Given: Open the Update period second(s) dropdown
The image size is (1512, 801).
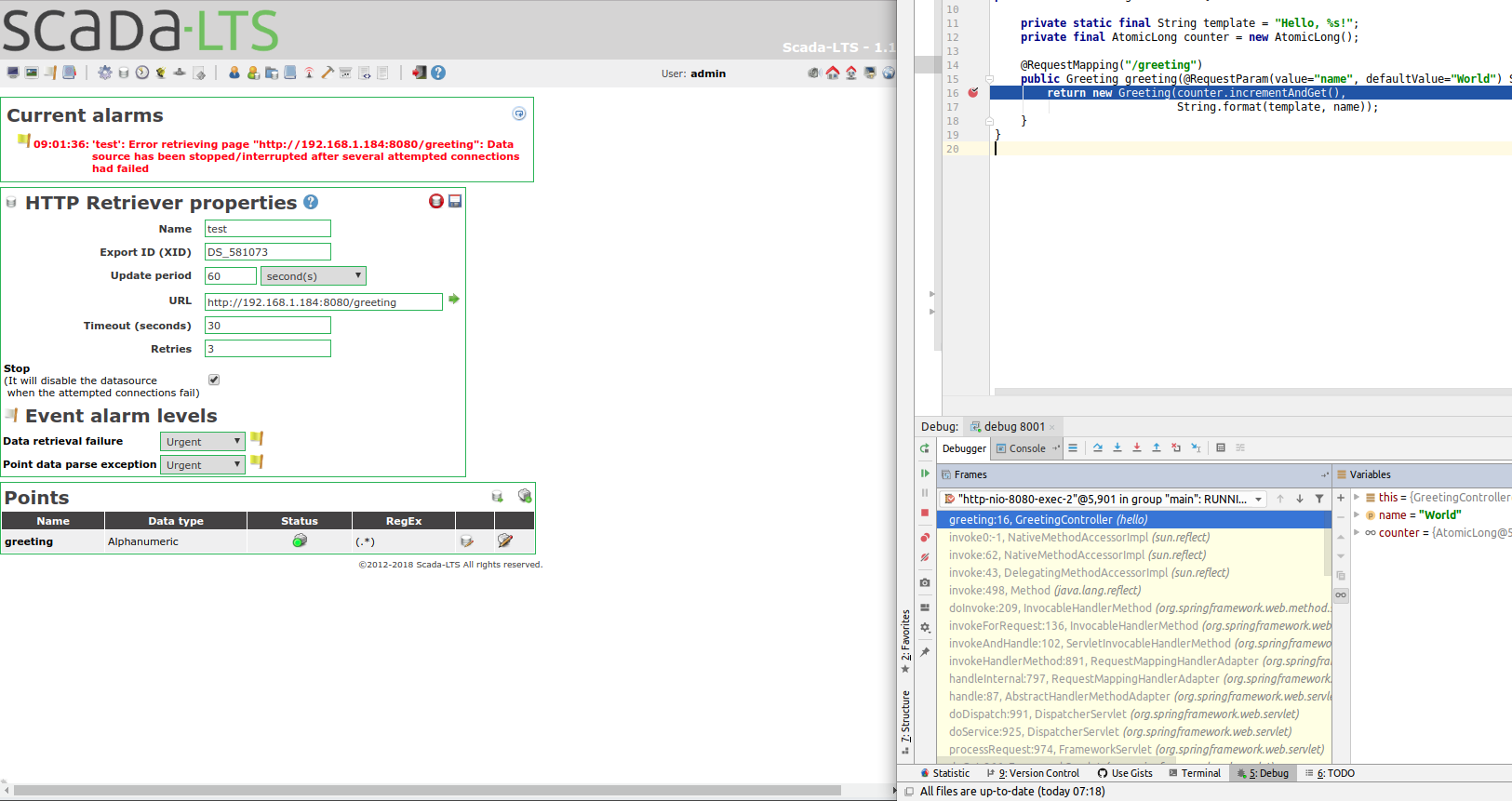Looking at the screenshot, I should point(314,275).
